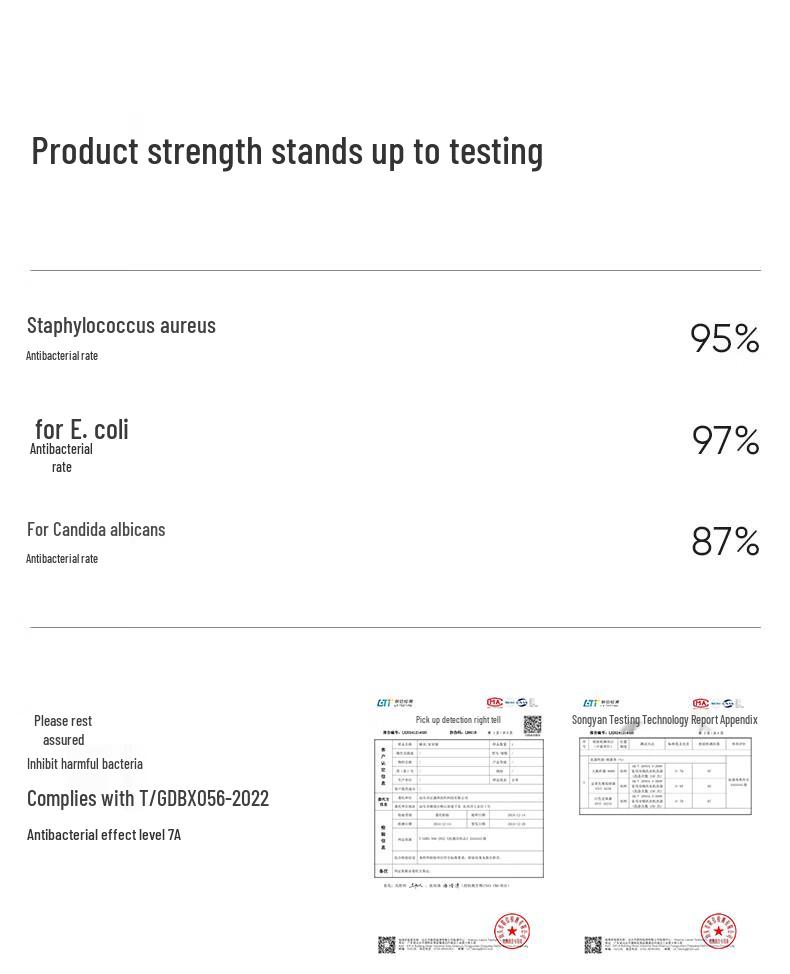Image resolution: width=790 pixels, height=974 pixels.
Task: Select the "for E. coli" label
Action: (82, 429)
